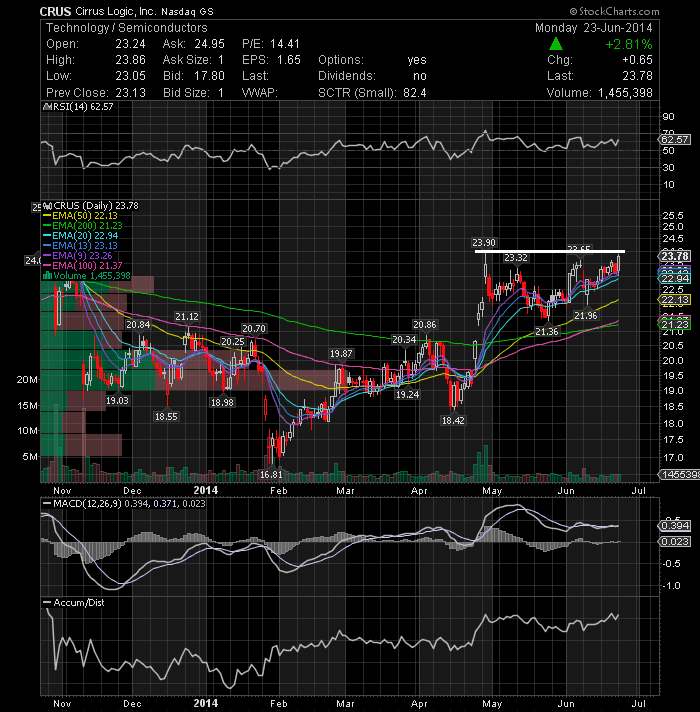The width and height of the screenshot is (700, 712).
Task: Click the 23.32 high price label
Action: (516, 257)
